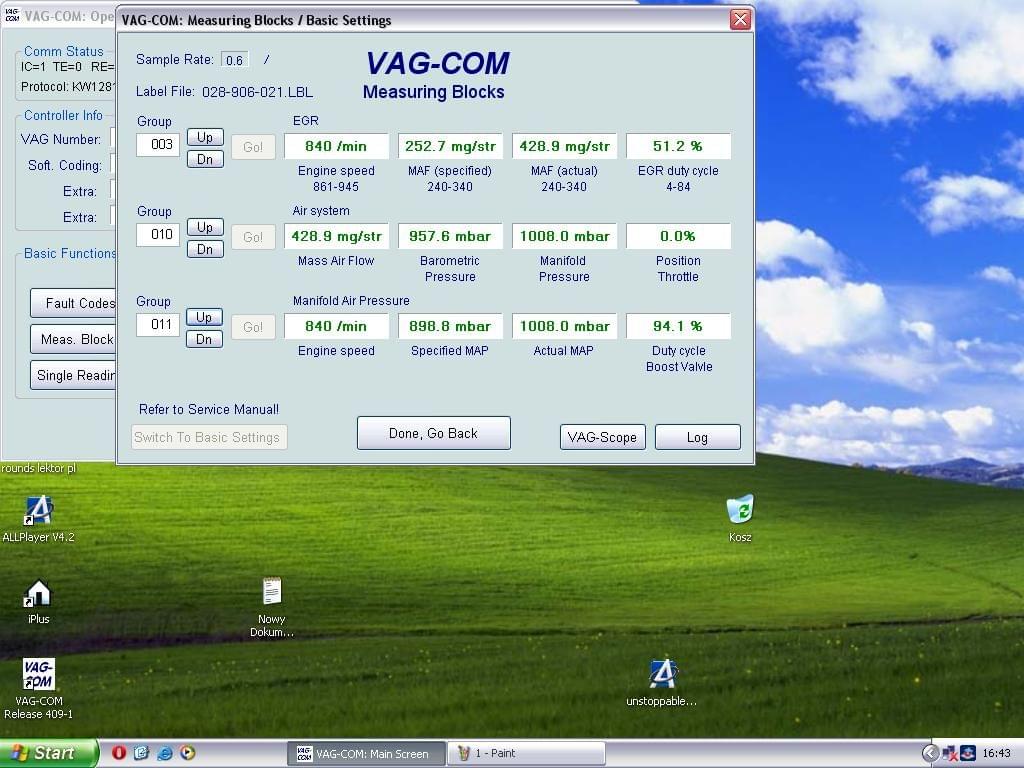Launch Opera from the quick launch bar
Viewport: 1024px width, 768px height.
119,753
